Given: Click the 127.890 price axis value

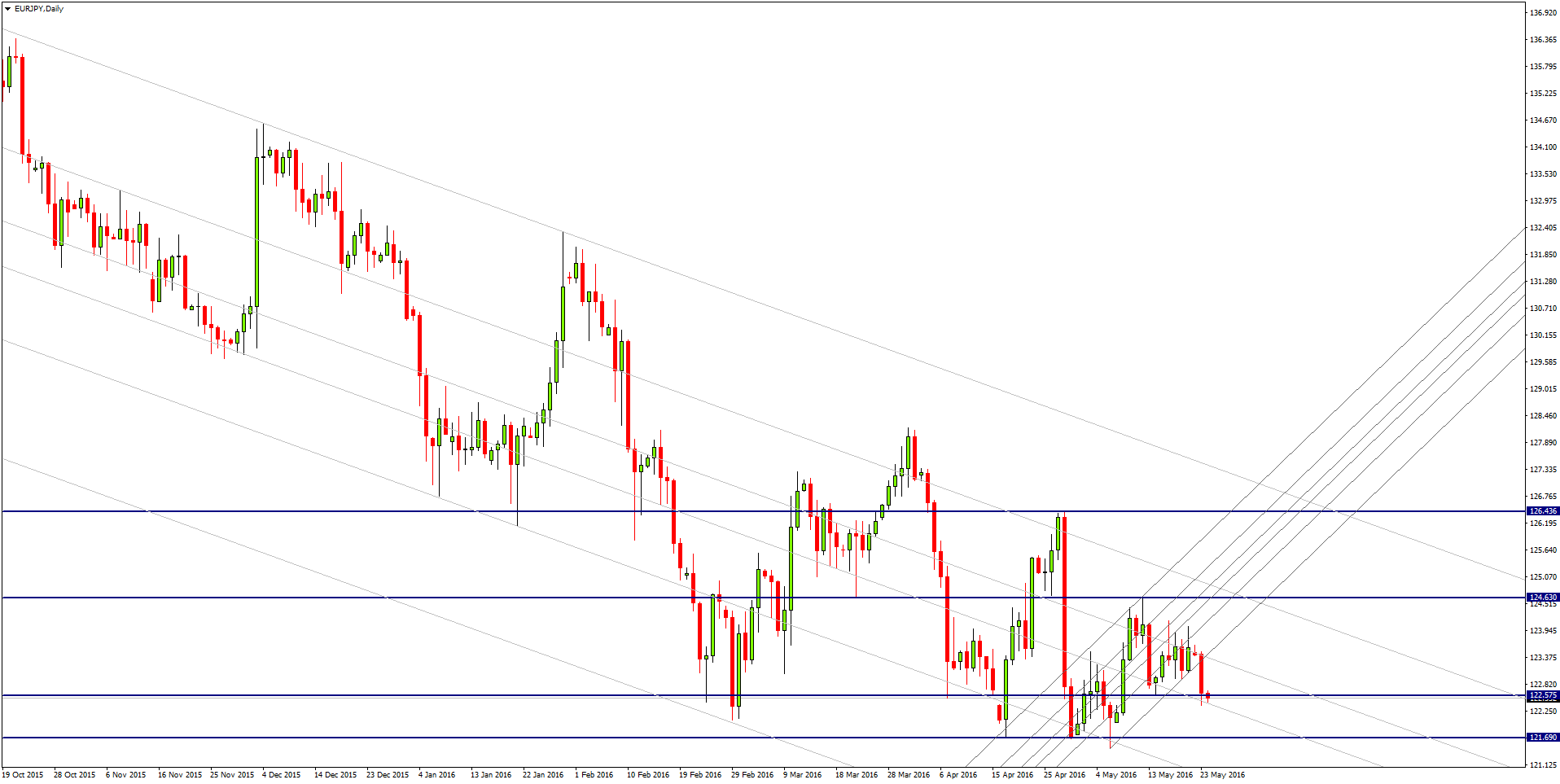Looking at the screenshot, I should pyautogui.click(x=1544, y=443).
